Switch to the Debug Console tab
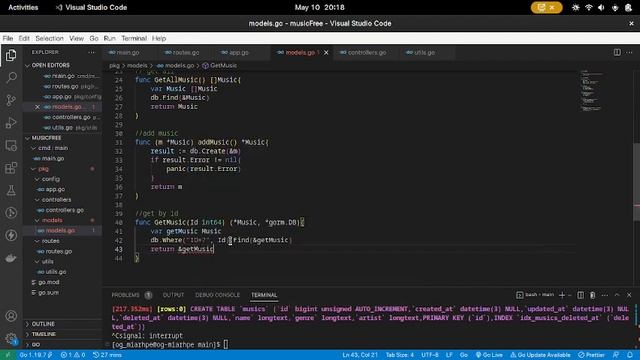The height and width of the screenshot is (360, 640). (218, 295)
